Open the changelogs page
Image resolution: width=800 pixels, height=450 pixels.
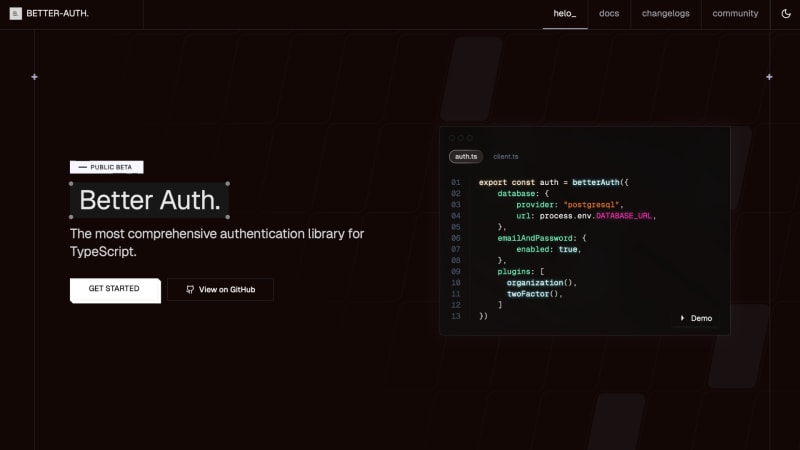pos(665,14)
